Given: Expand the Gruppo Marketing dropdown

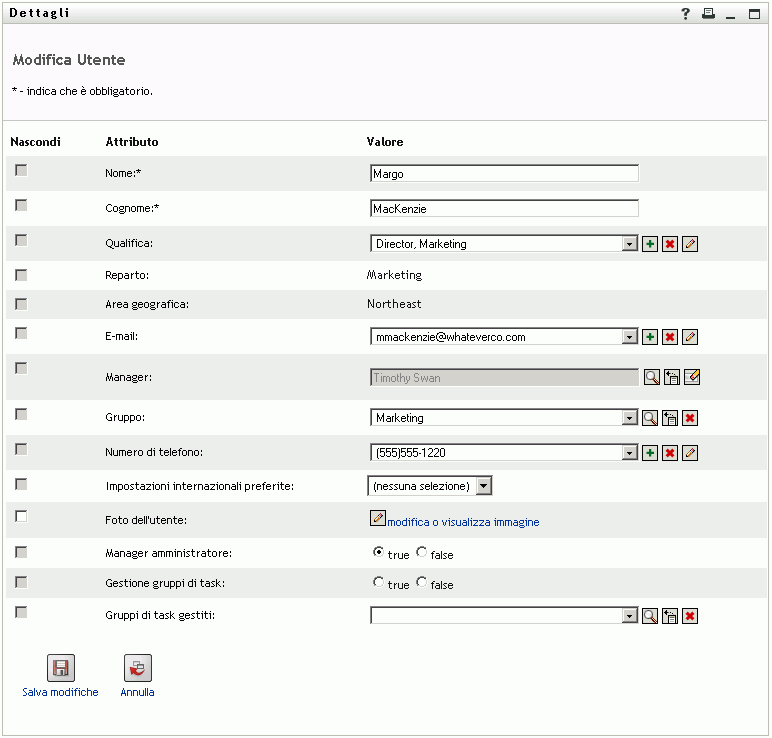Looking at the screenshot, I should click(629, 418).
